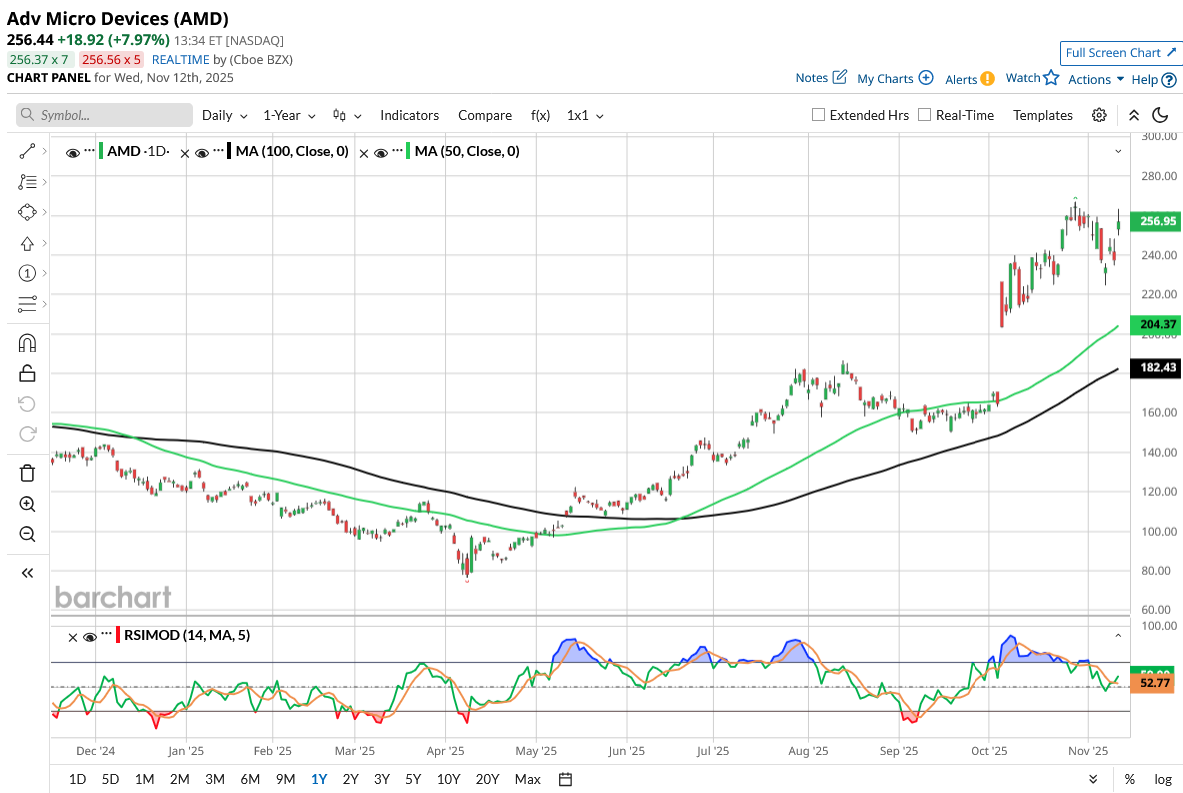Click the Symbol search input field
This screenshot has width=1183, height=793.
[104, 115]
